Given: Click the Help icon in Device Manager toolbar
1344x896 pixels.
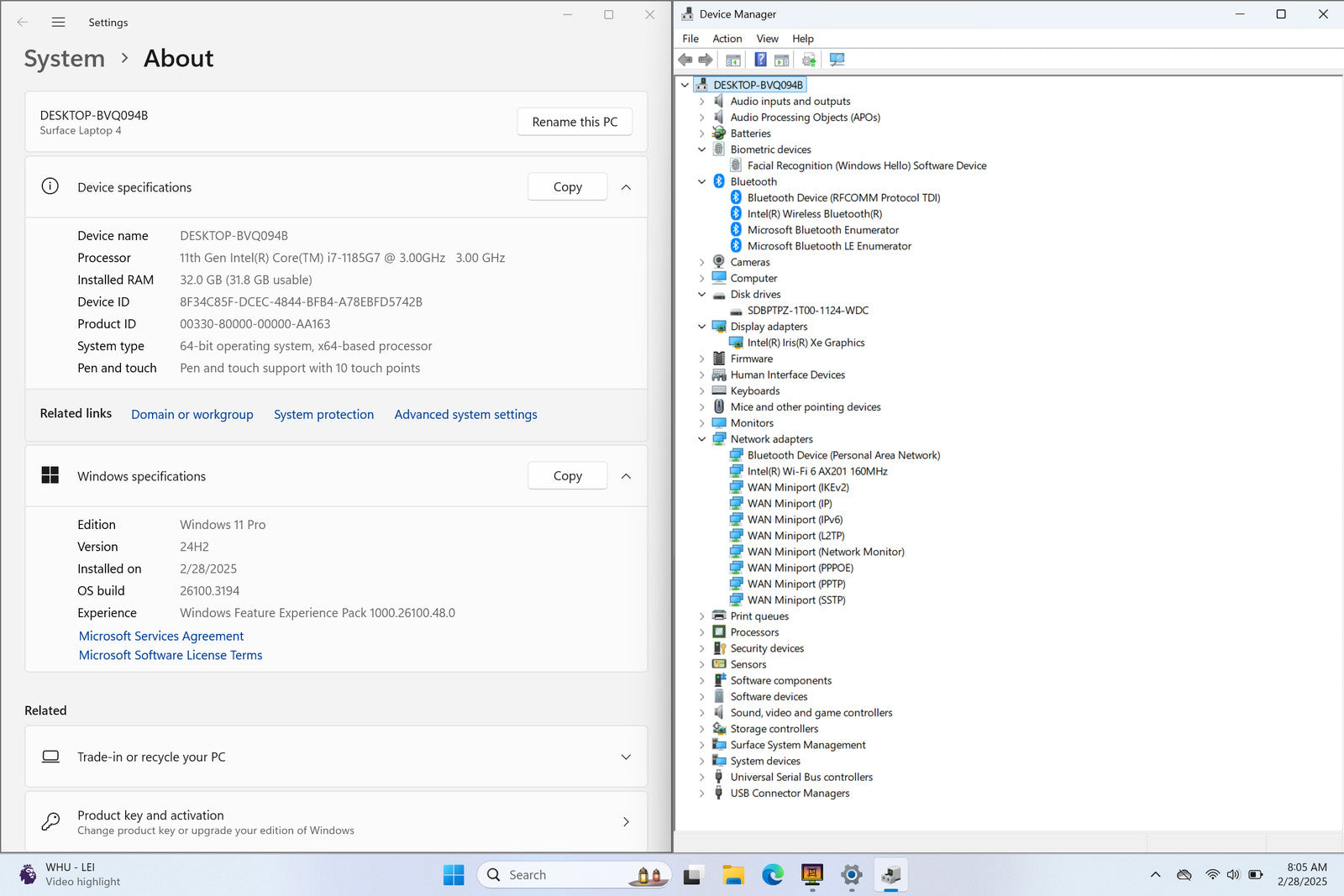Looking at the screenshot, I should (760, 60).
